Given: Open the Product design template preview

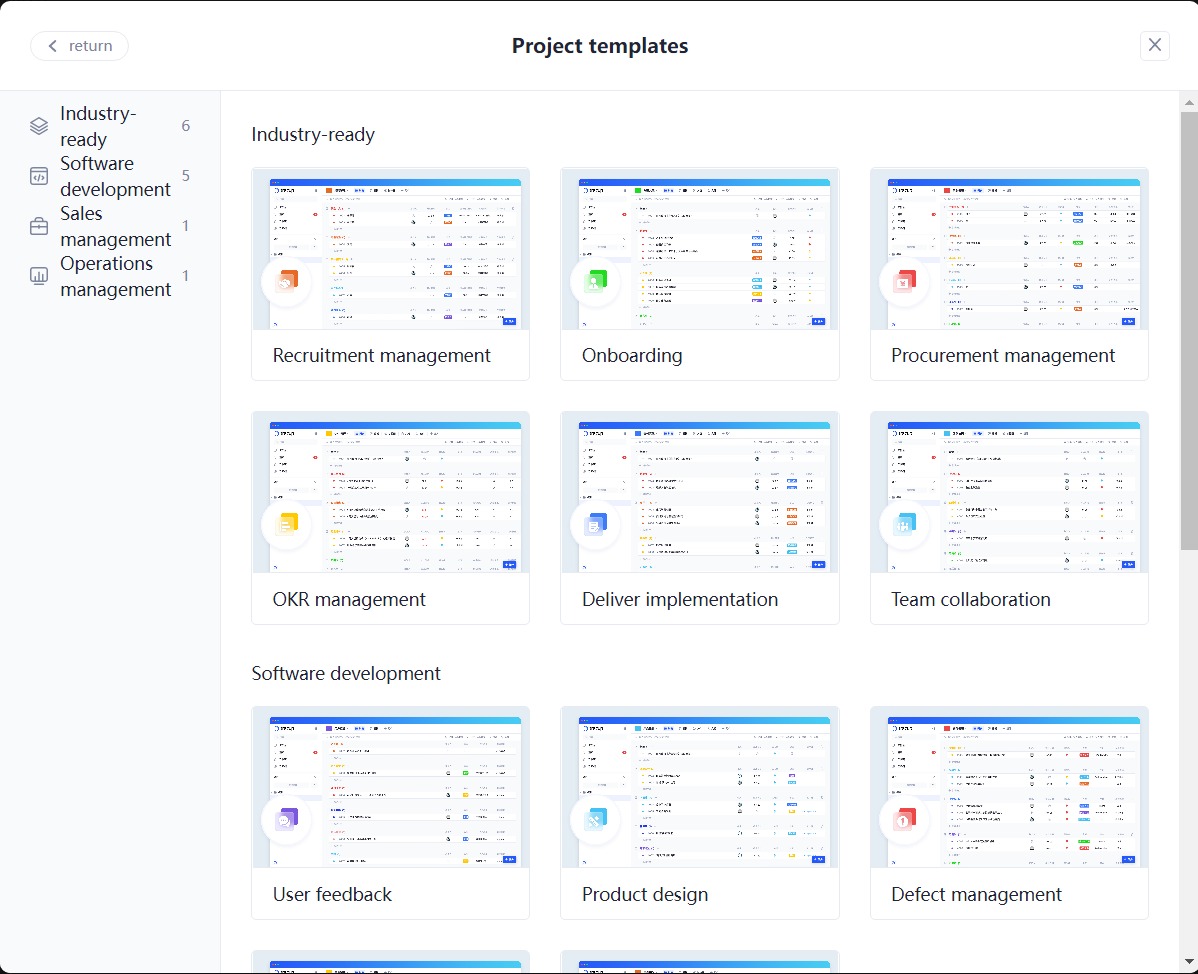Looking at the screenshot, I should point(700,788).
